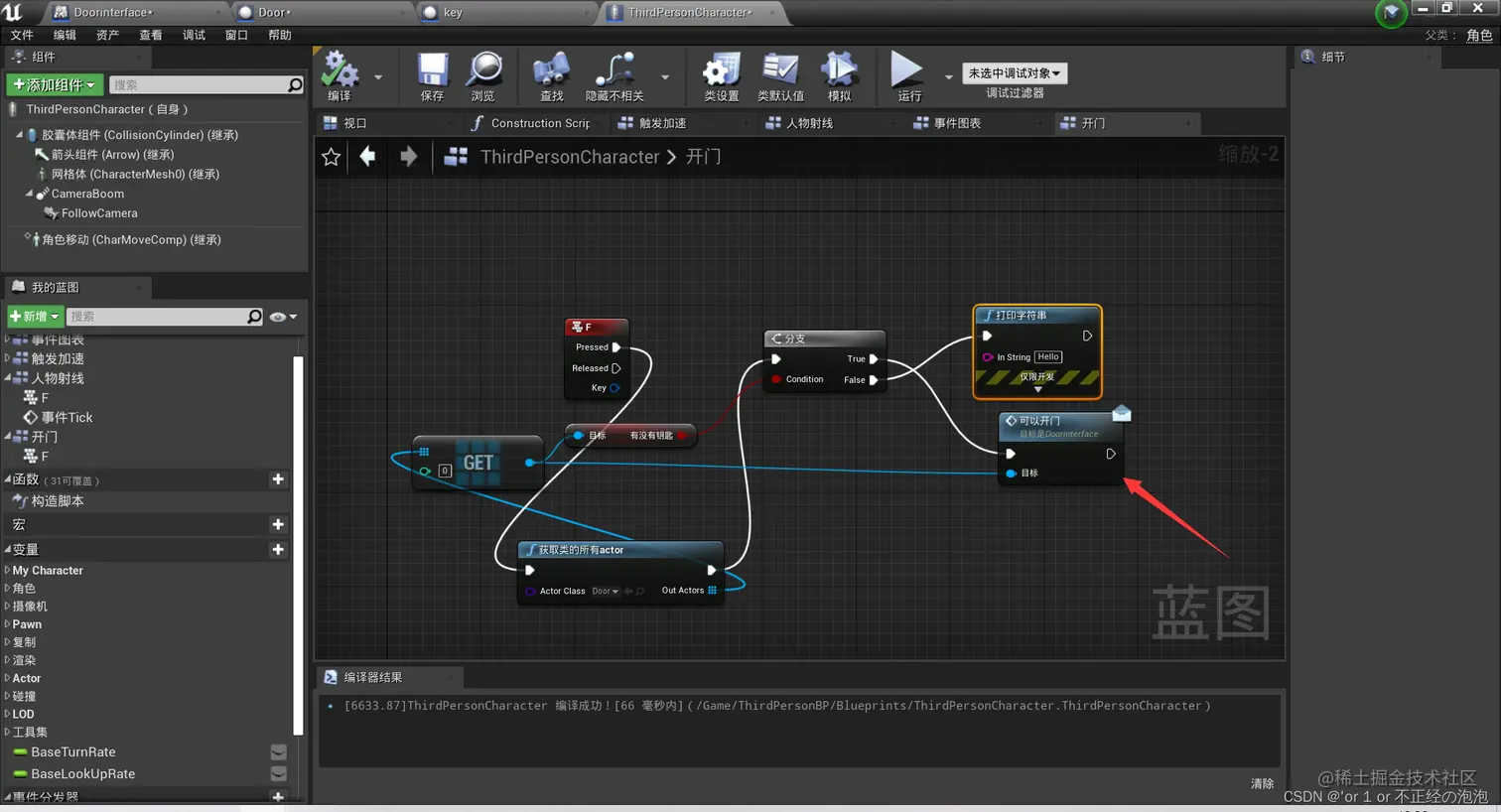This screenshot has width=1501, height=812.
Task: Expand the 打印字符串 node advanced pins
Action: coord(1038,390)
